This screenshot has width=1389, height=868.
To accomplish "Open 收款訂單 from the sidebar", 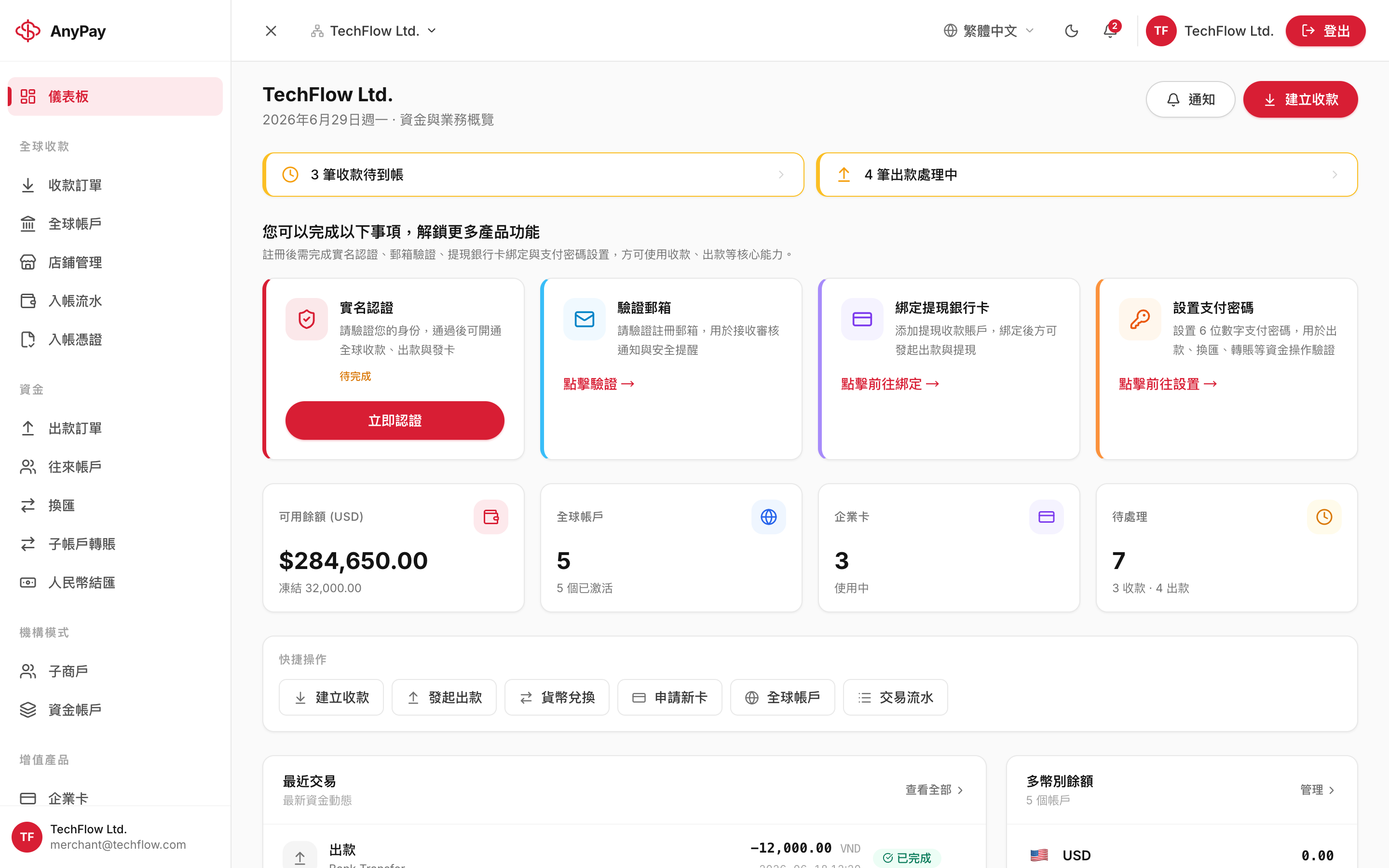I will (x=115, y=186).
